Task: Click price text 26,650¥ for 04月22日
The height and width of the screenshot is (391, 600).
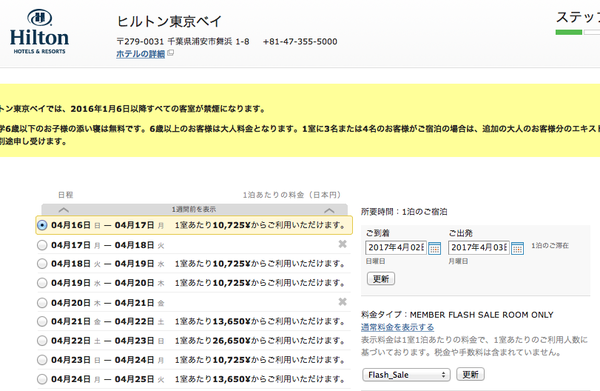Action: (231, 340)
